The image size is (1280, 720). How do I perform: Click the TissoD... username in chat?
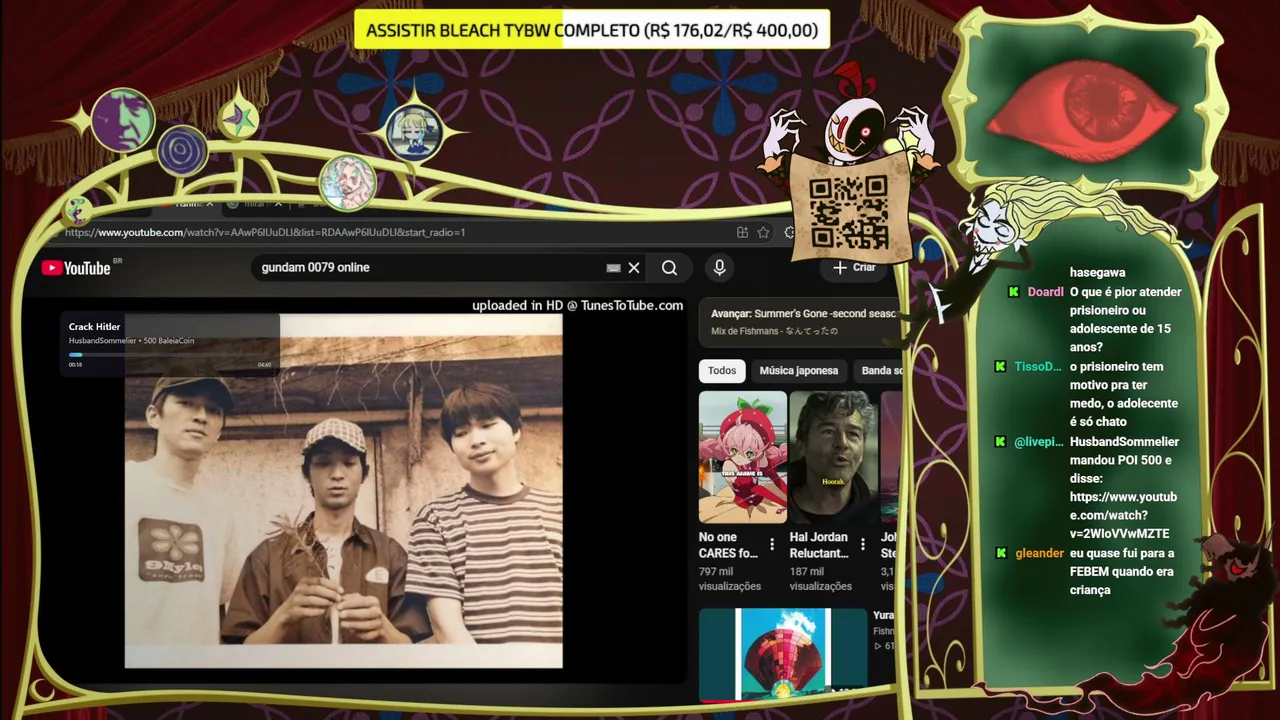tap(1038, 367)
